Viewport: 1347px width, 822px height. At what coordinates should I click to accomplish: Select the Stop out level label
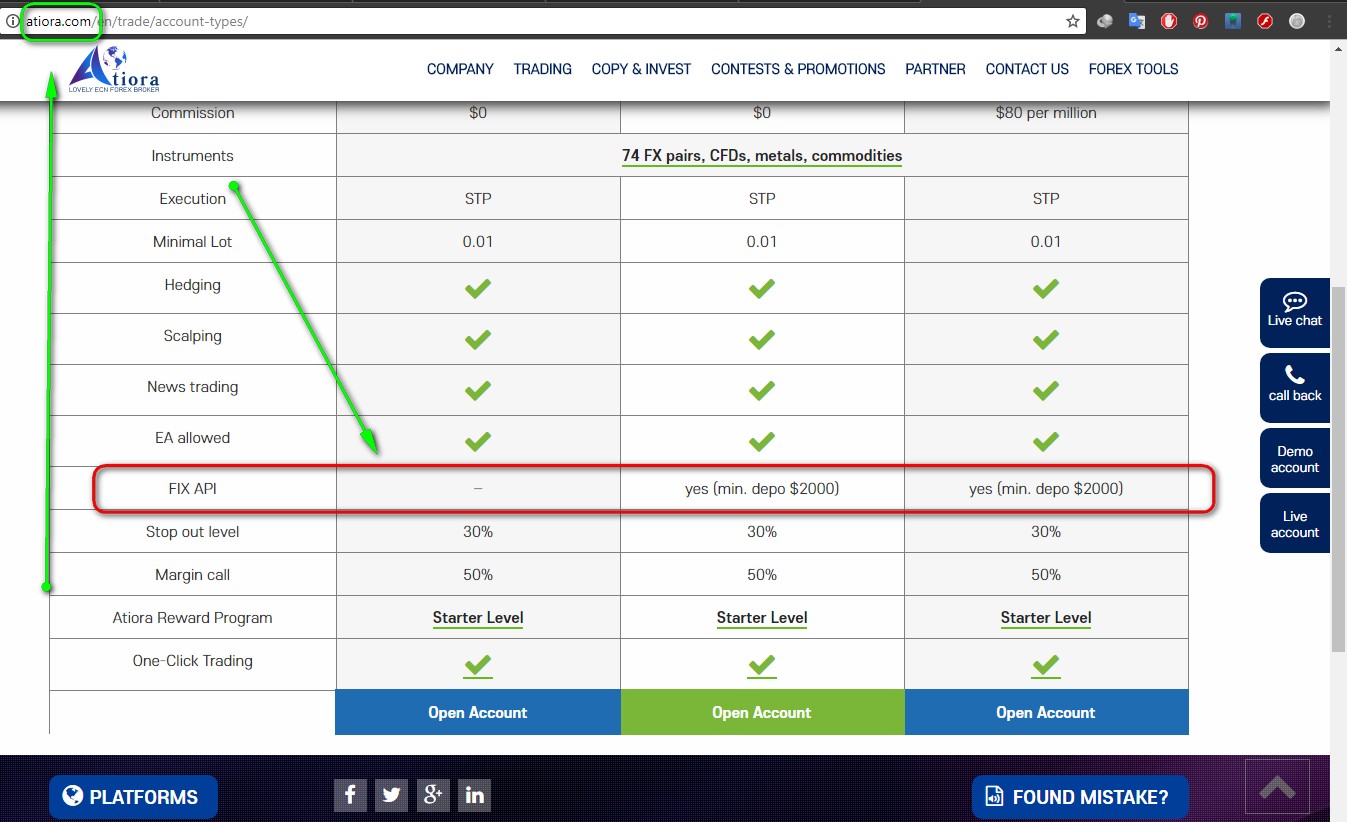(193, 532)
